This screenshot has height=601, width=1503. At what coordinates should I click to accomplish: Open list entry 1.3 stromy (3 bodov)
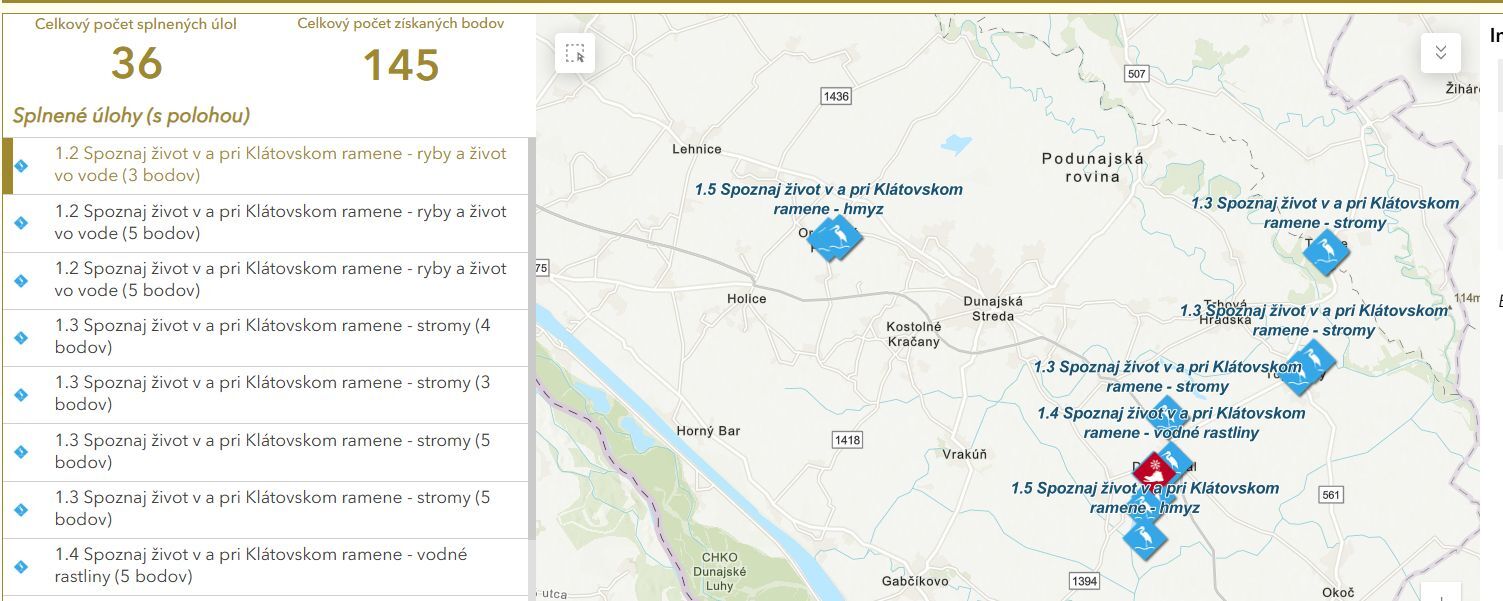[x=272, y=394]
